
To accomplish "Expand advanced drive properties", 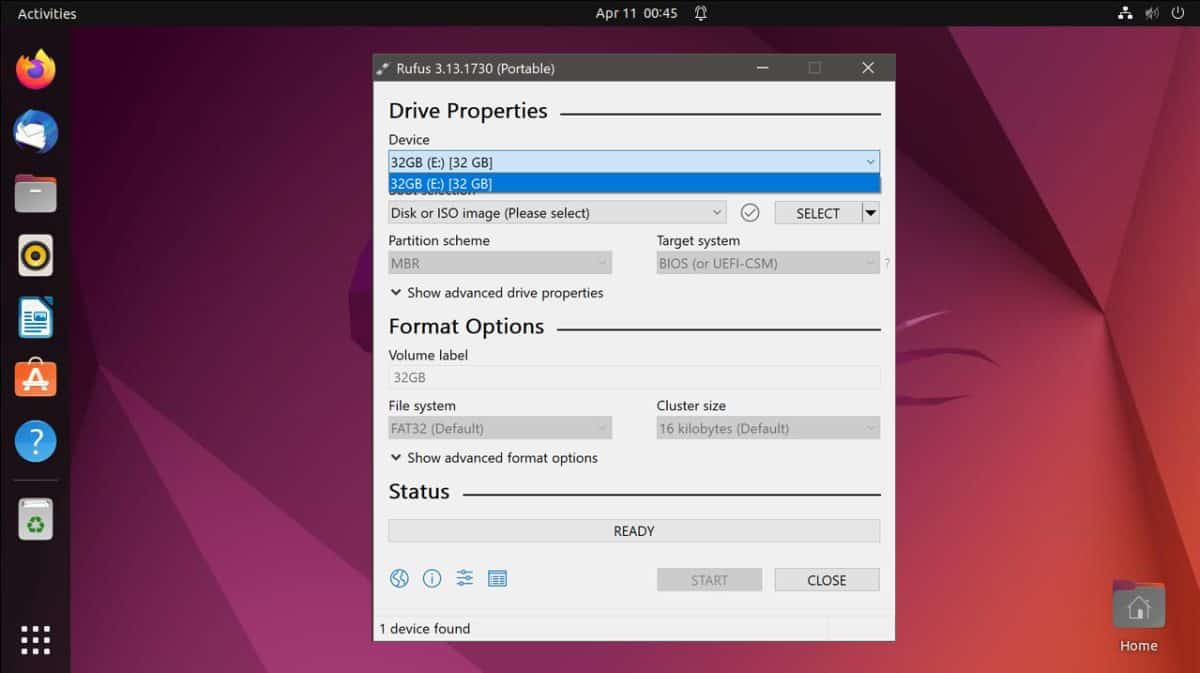I will [495, 292].
